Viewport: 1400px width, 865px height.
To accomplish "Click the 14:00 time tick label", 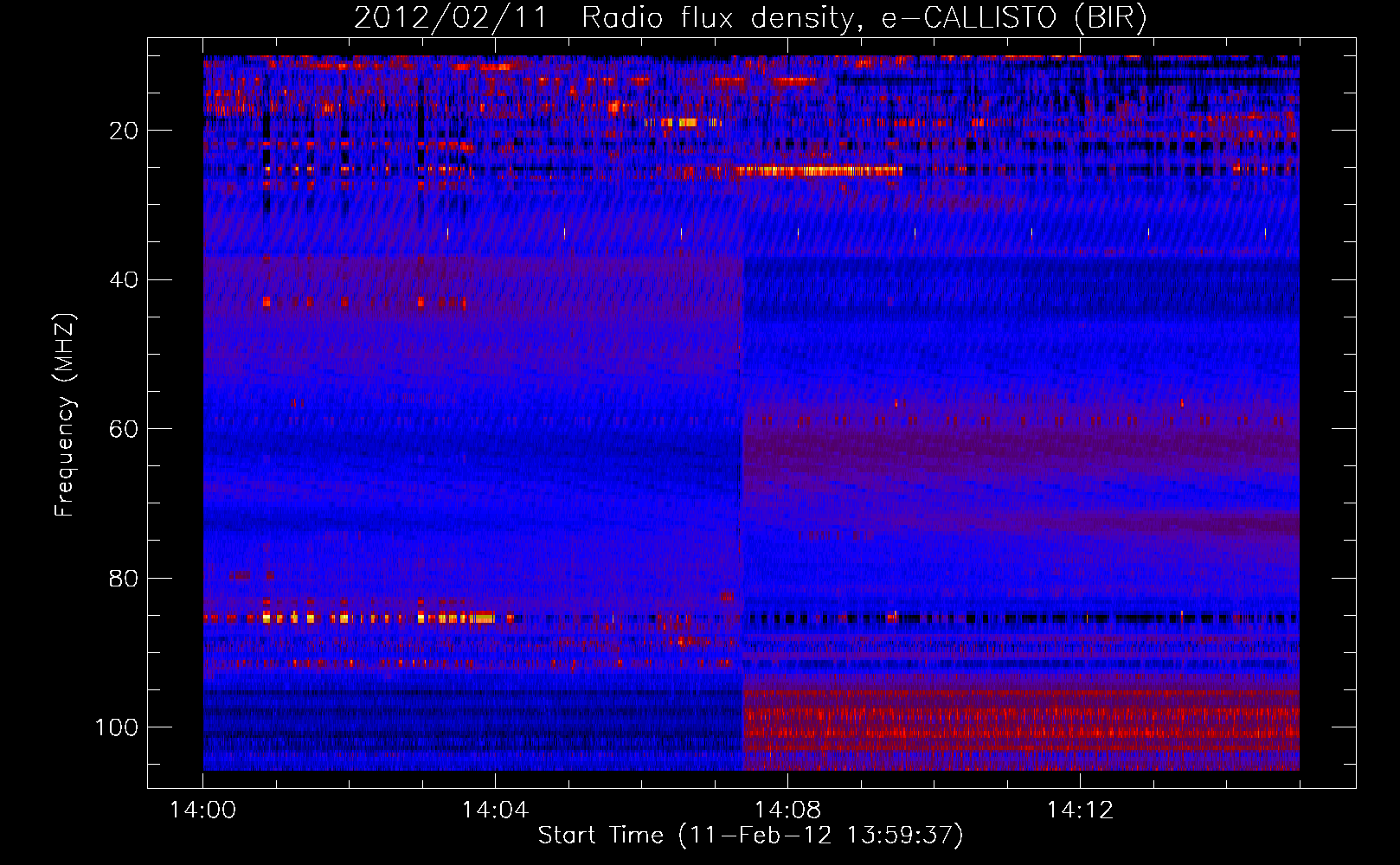I will tap(203, 811).
